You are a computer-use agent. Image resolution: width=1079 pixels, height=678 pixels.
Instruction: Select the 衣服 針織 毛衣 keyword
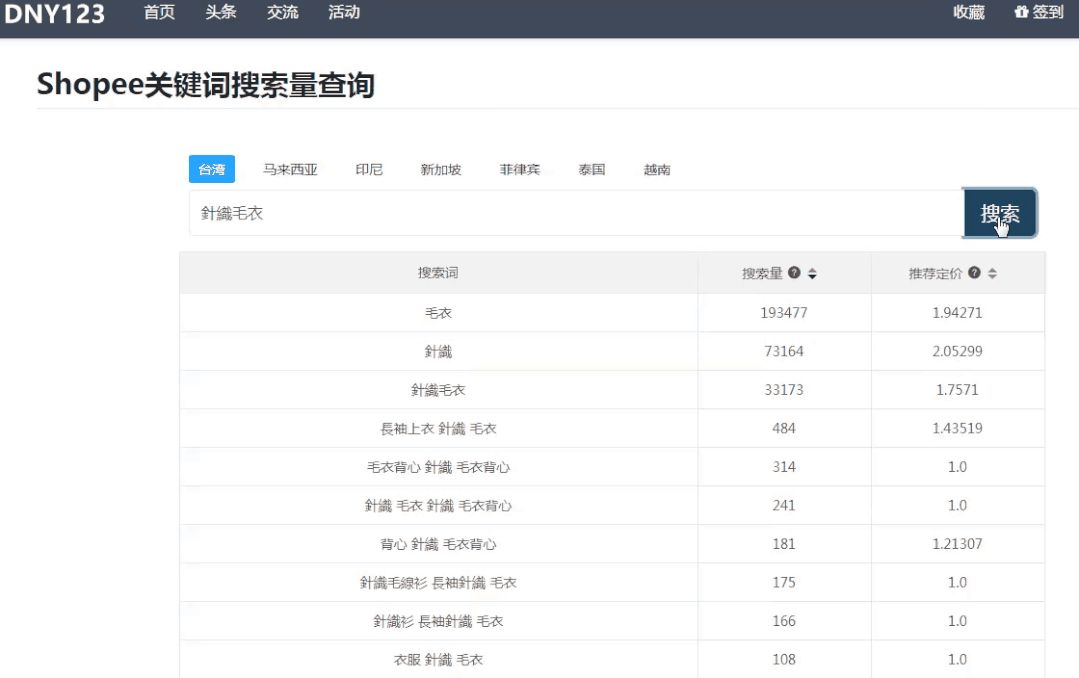tap(438, 659)
